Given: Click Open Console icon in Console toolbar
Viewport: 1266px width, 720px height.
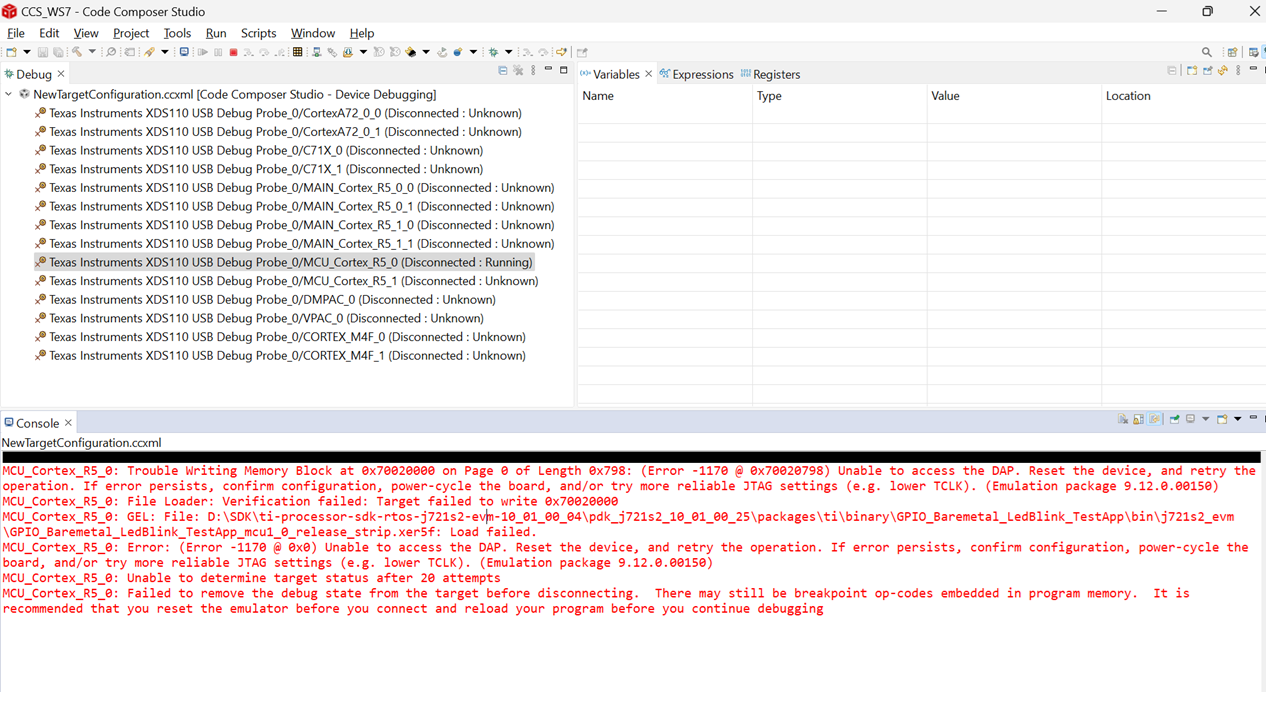Looking at the screenshot, I should pos(1222,420).
